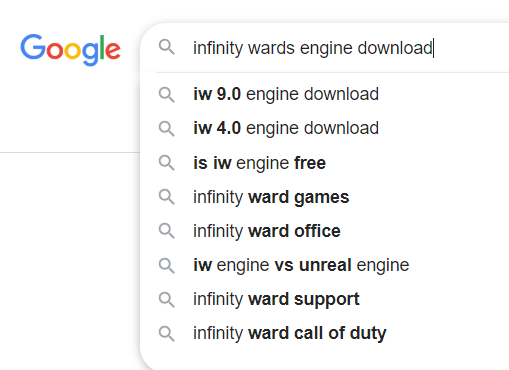Image resolution: width=509 pixels, height=370 pixels.
Task: Select suggestion 'infinity ward support'
Action: pyautogui.click(x=325, y=299)
